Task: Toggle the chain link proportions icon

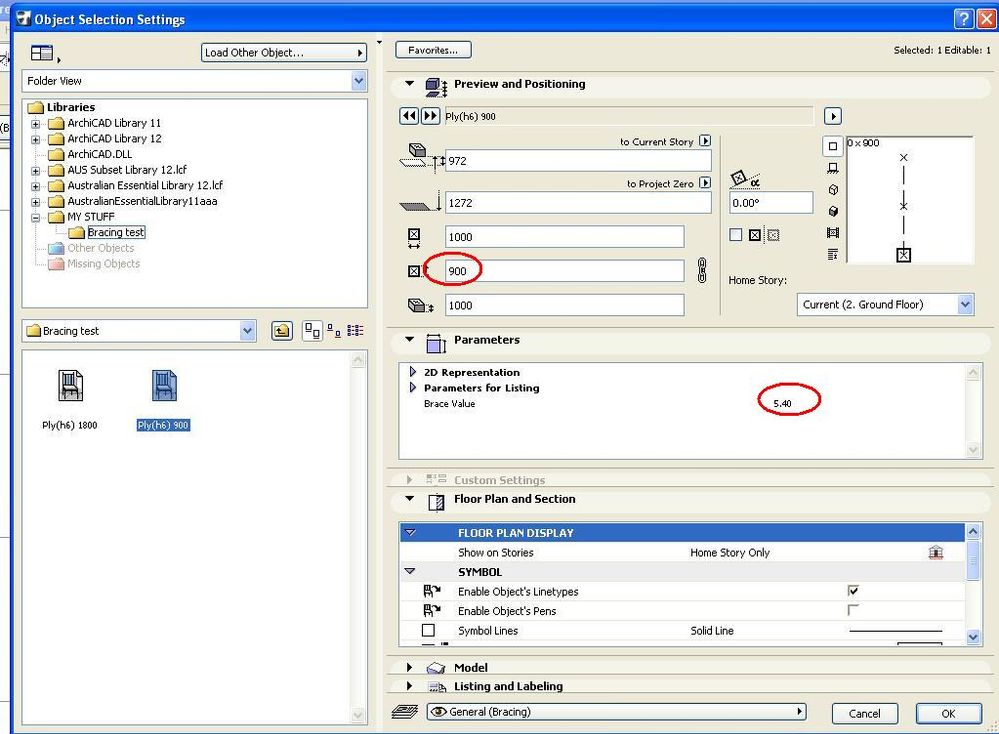Action: pyautogui.click(x=702, y=270)
